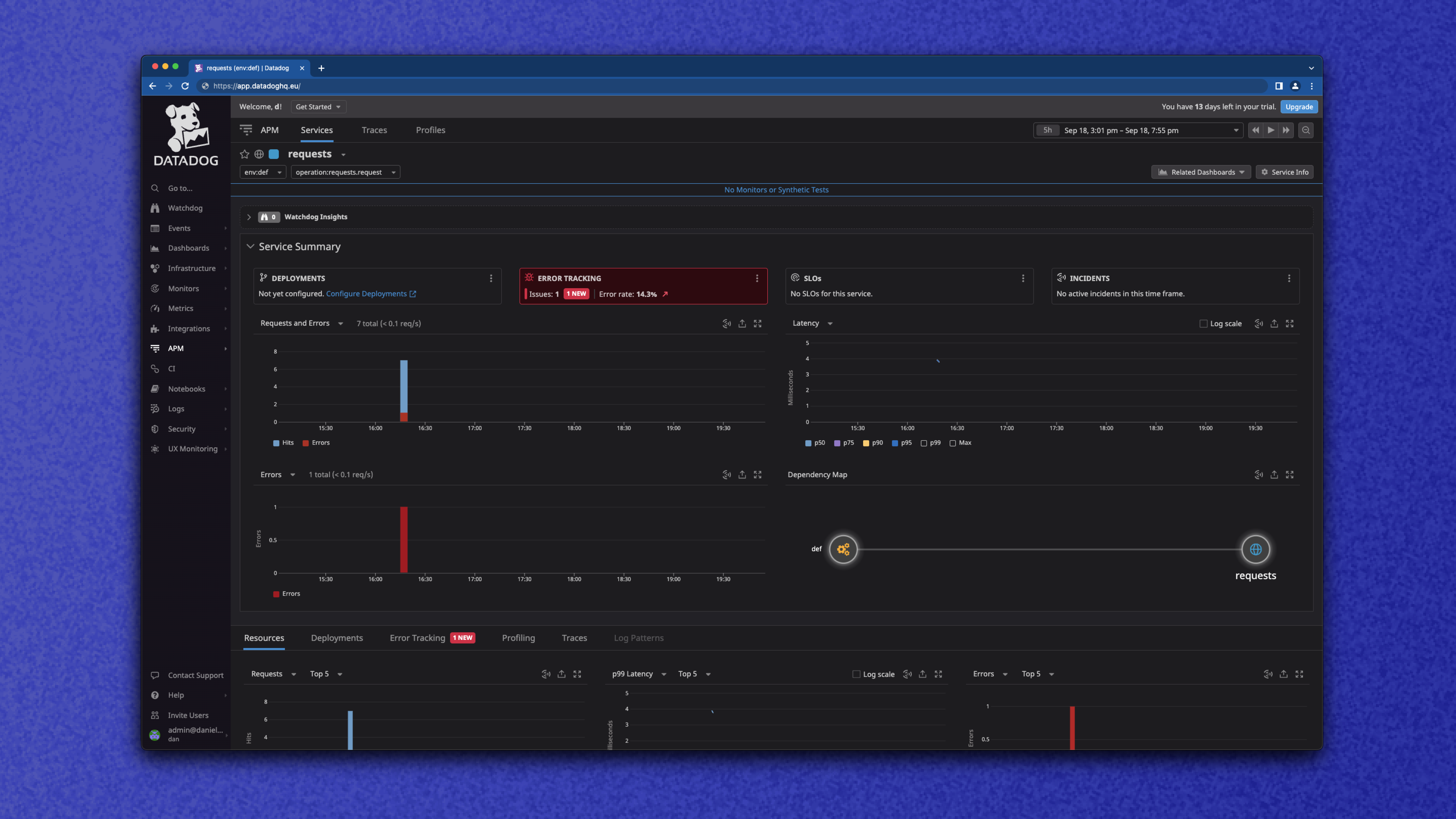The image size is (1456, 819).
Task: Open the Configure Deployments link
Action: pyautogui.click(x=366, y=293)
